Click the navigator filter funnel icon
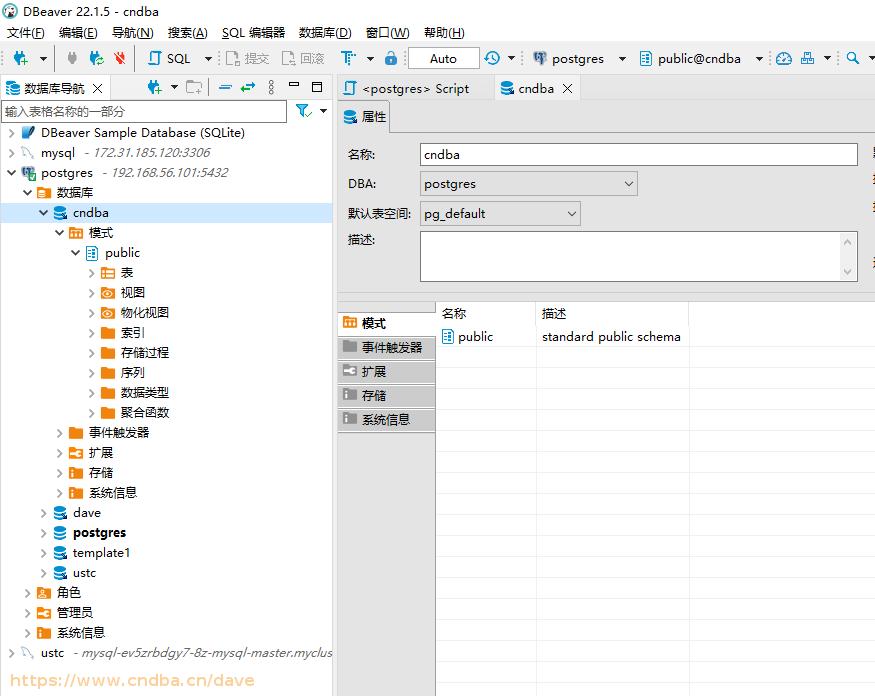This screenshot has height=696, width=875. coord(303,111)
